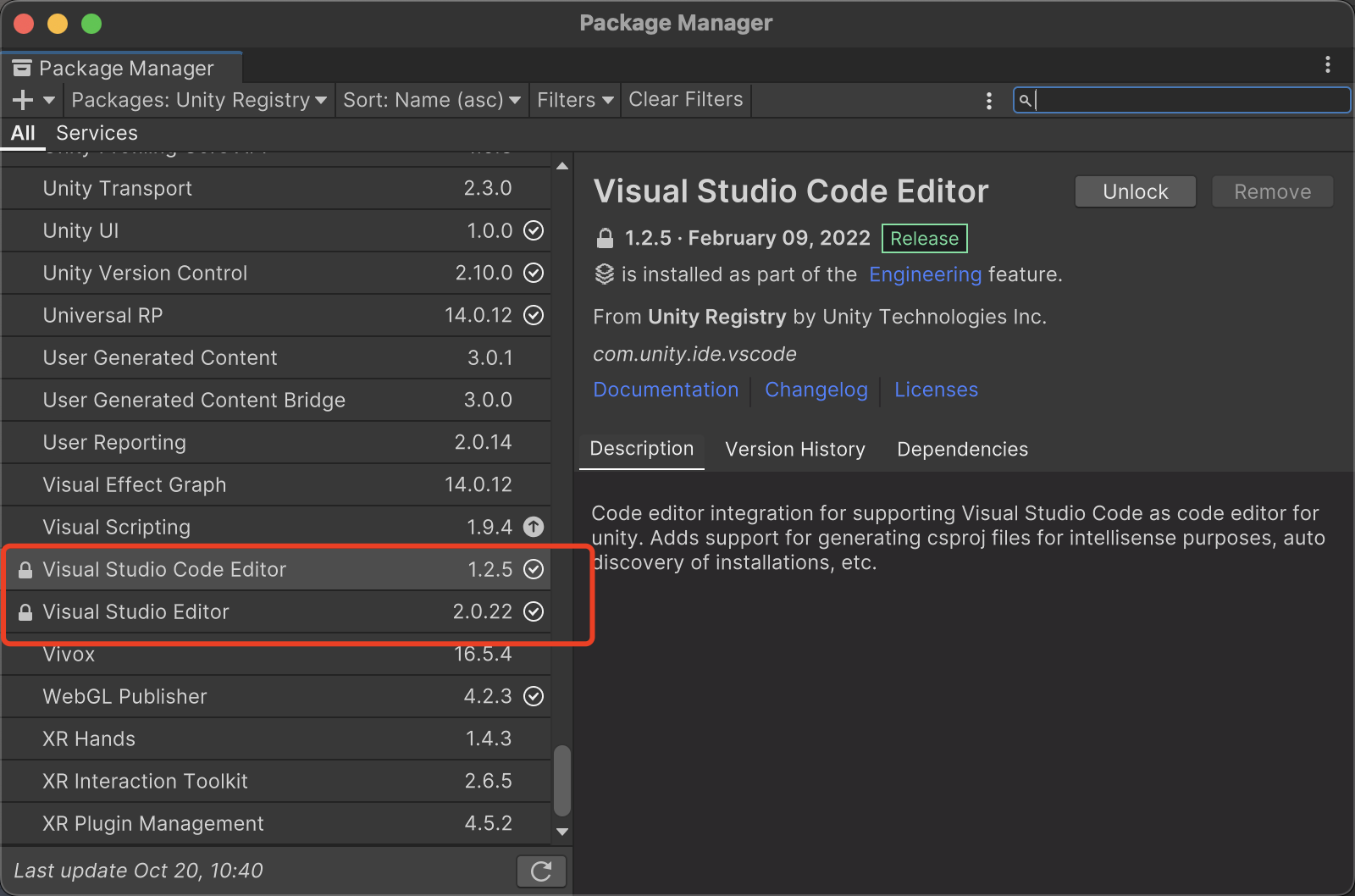Click the installed checkmark beside Unity UI
This screenshot has width=1355, height=896.
click(534, 230)
